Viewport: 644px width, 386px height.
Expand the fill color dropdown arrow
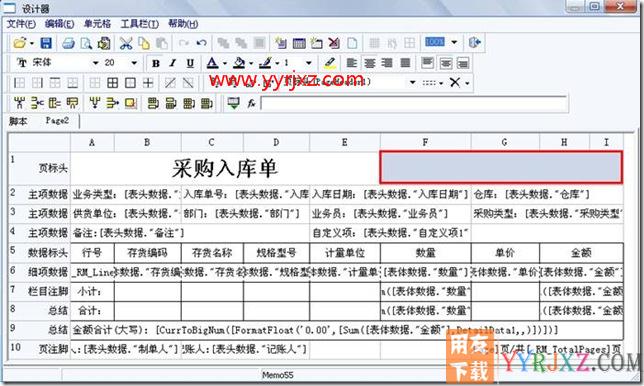pyautogui.click(x=251, y=64)
